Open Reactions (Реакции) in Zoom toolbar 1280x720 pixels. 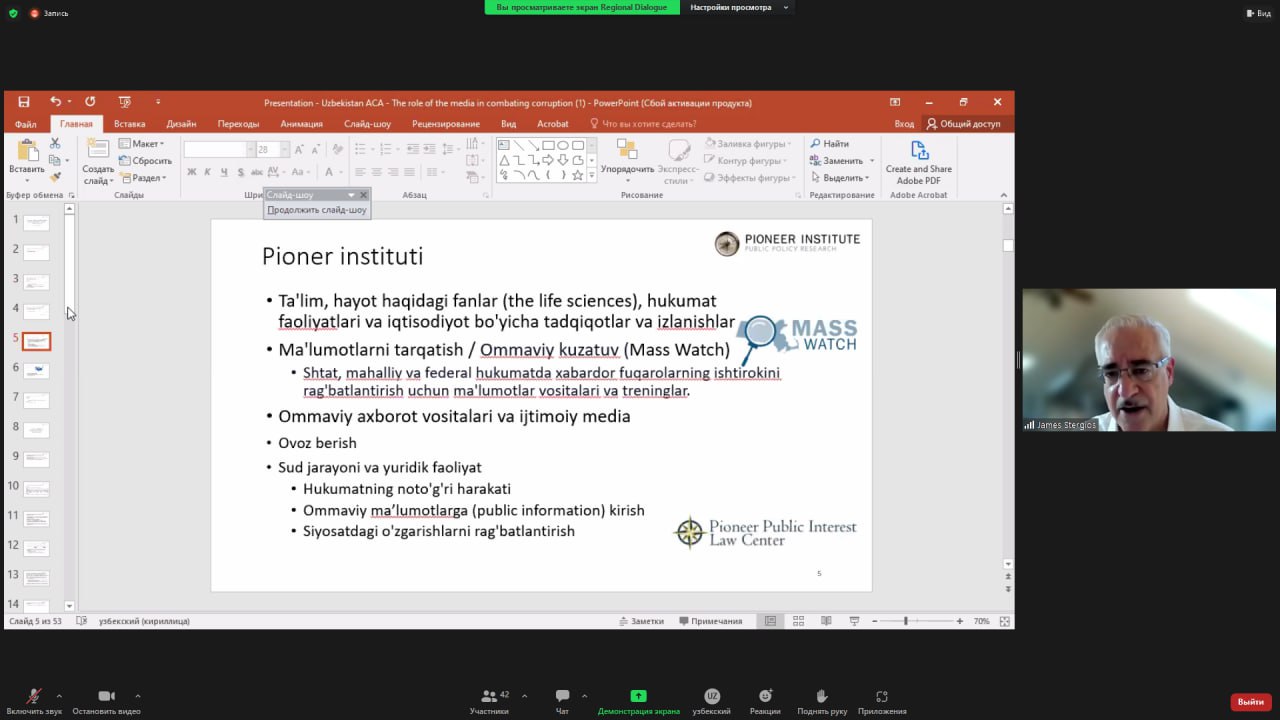(x=765, y=696)
